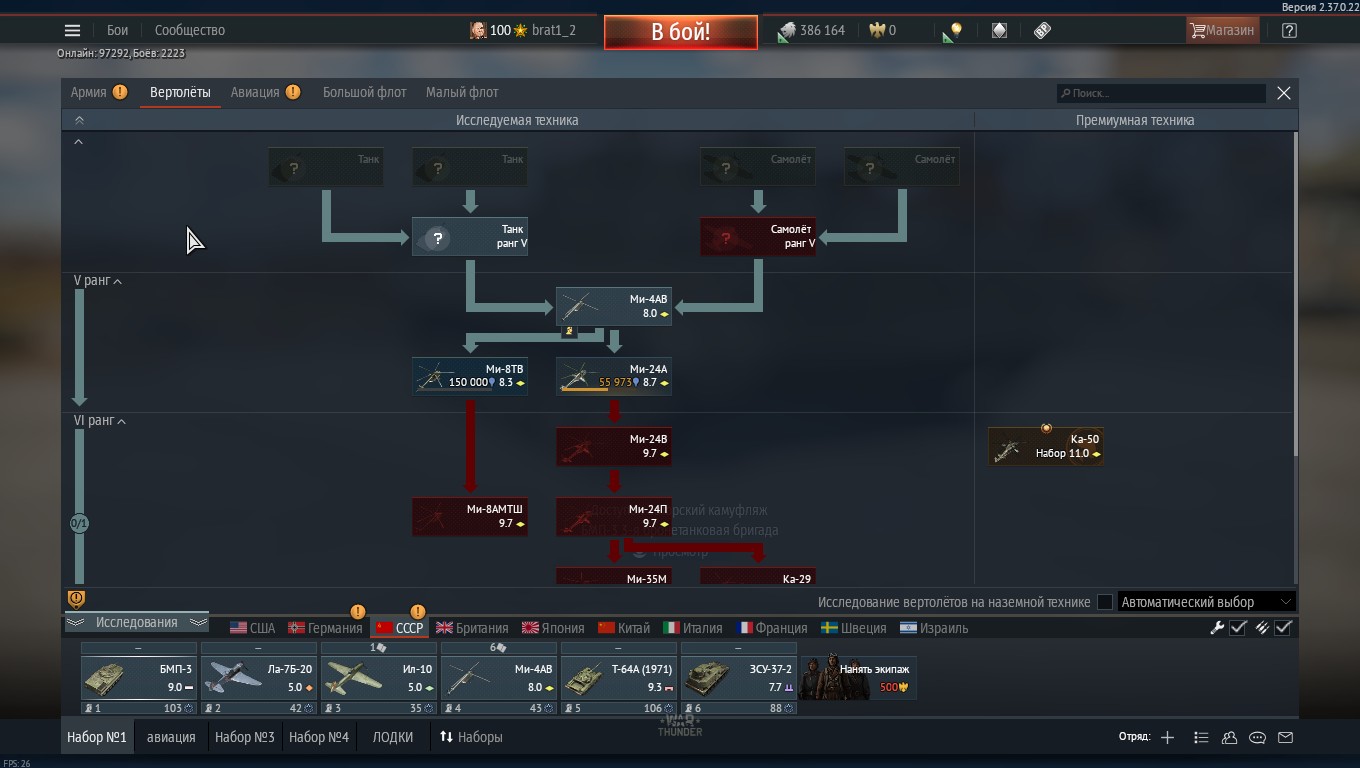Viewport: 1360px width, 768px height.
Task: Open the 'Автоматический выбор' dropdown
Action: coord(1206,602)
